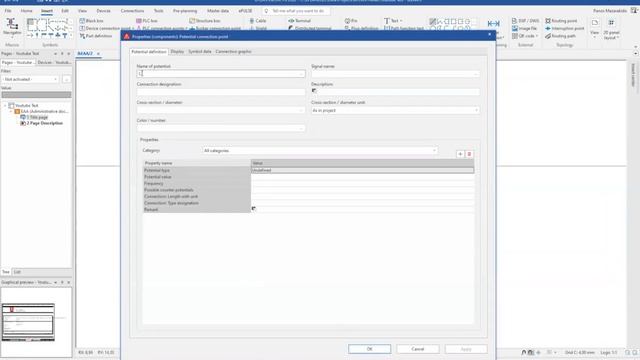Image resolution: width=640 pixels, height=360 pixels.
Task: Collapse the EAA Administrative documents node
Action: coord(11,111)
